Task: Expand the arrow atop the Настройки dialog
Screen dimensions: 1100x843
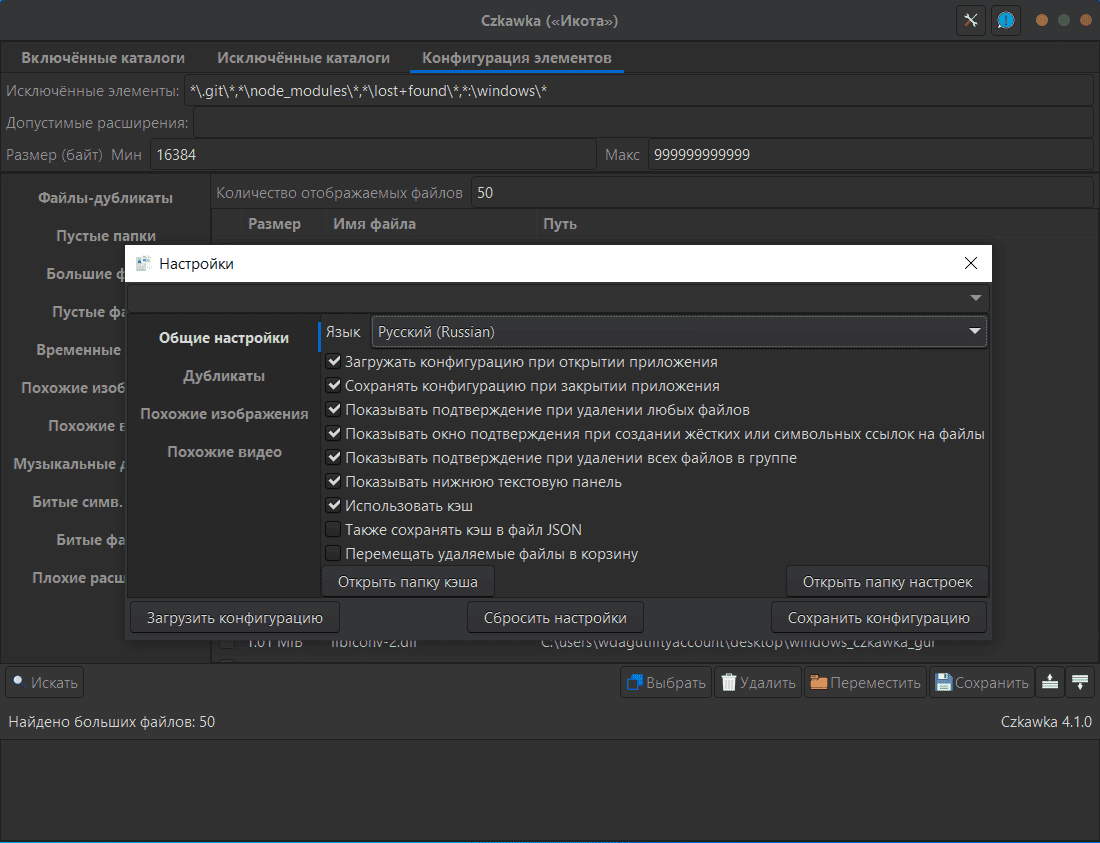Action: 975,299
